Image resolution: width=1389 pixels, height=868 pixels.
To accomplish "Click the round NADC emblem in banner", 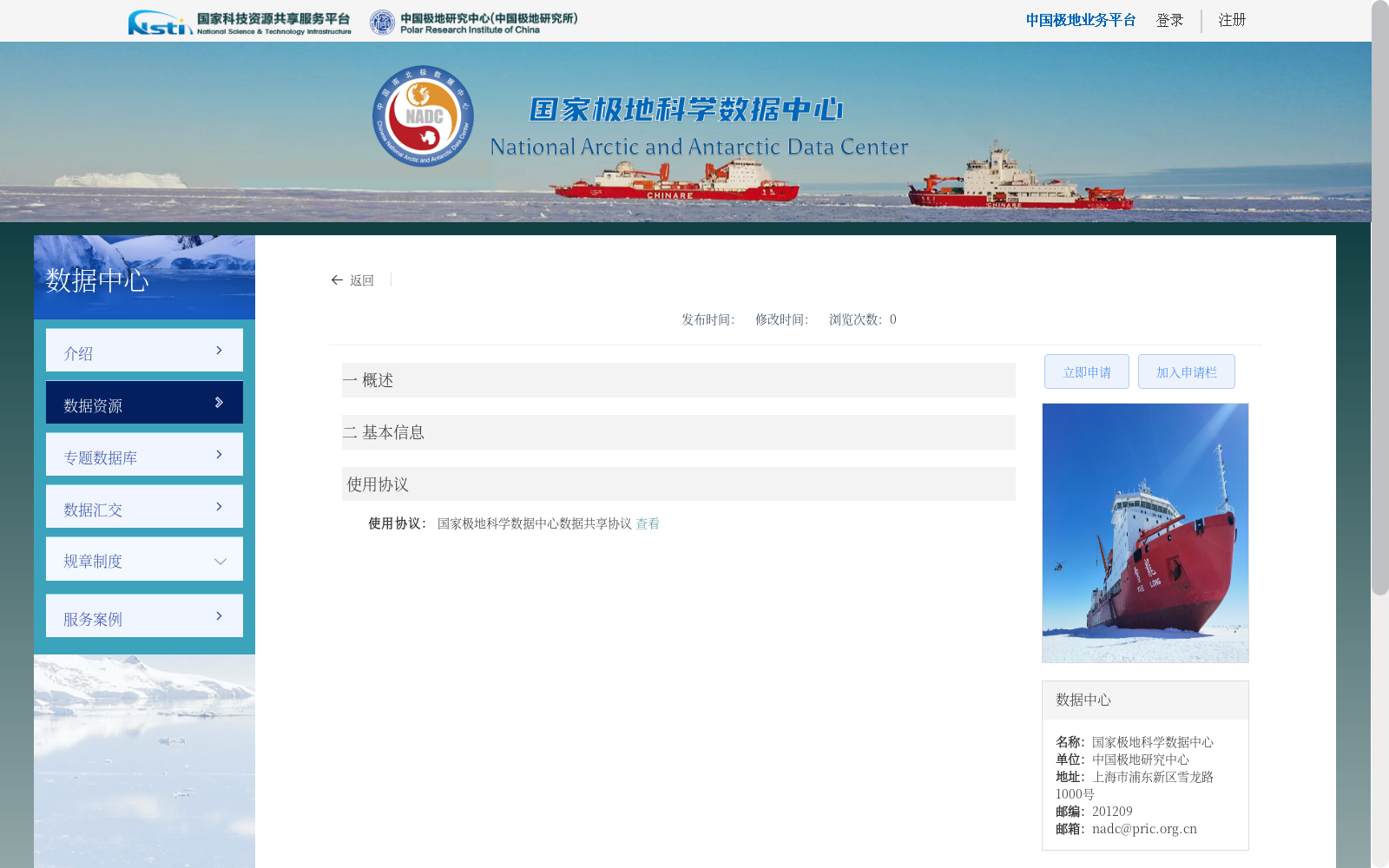I will [x=423, y=116].
